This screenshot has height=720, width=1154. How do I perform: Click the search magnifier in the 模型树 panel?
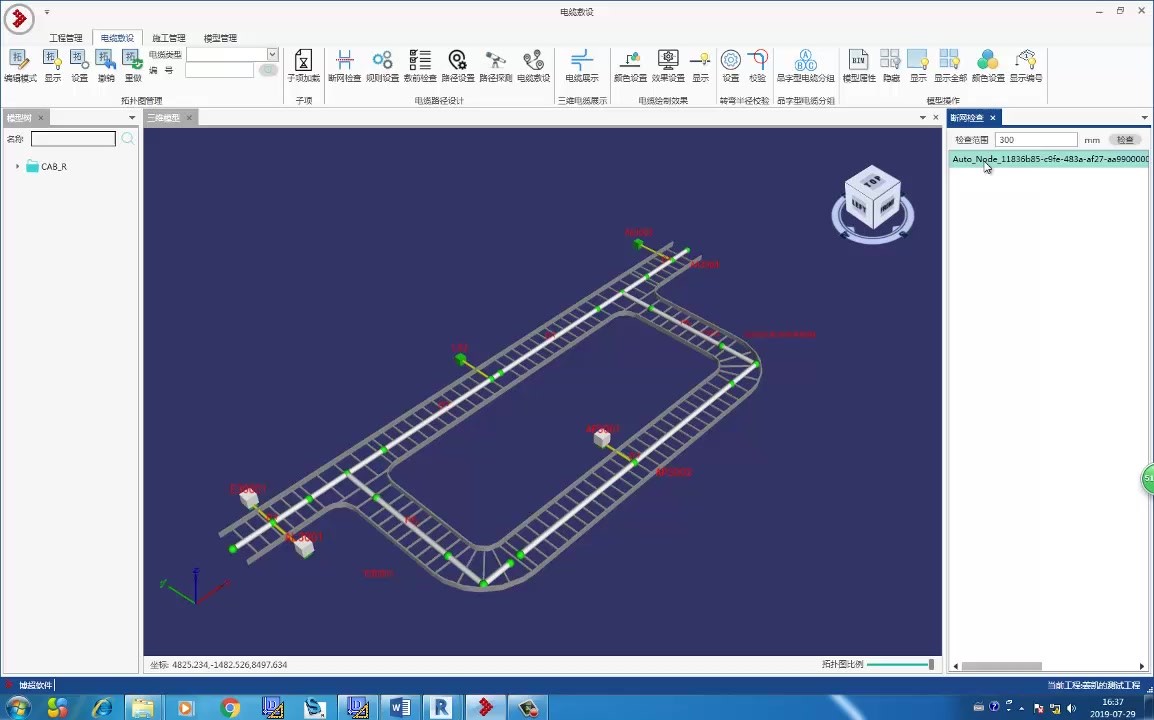(x=127, y=138)
